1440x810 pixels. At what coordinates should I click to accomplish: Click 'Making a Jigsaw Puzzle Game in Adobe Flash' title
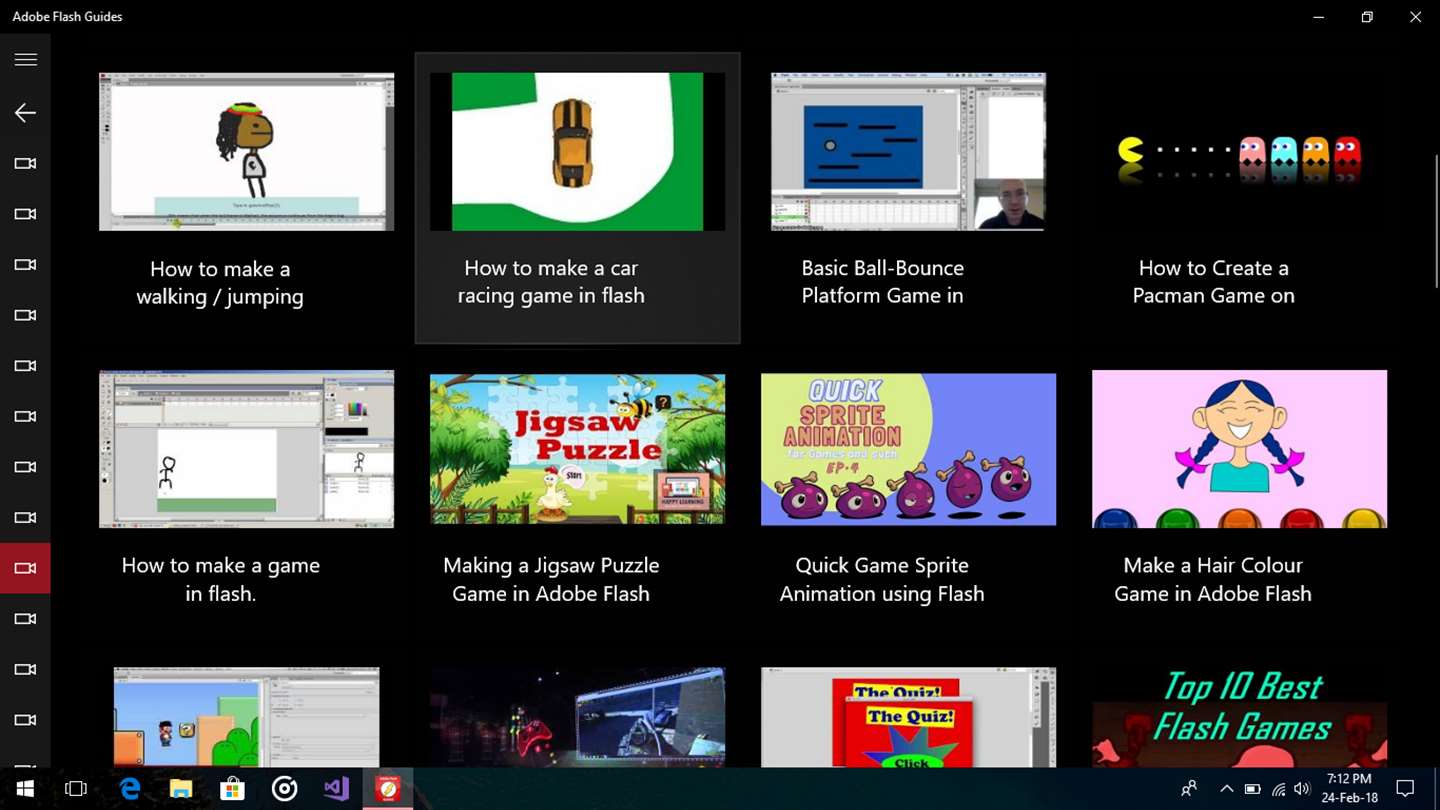551,579
